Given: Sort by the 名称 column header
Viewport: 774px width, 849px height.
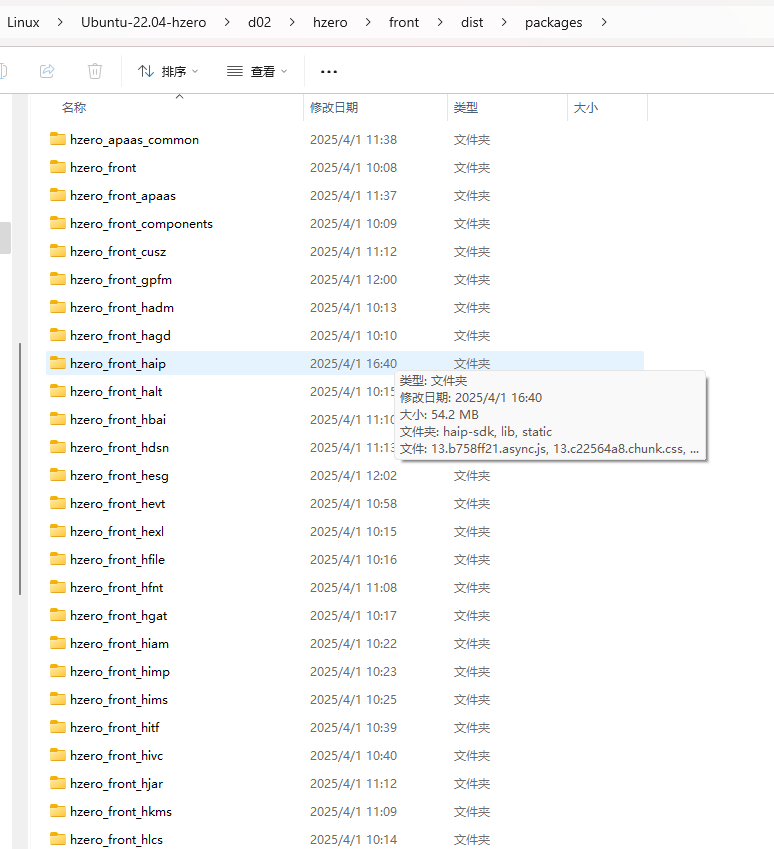Looking at the screenshot, I should coord(74,108).
